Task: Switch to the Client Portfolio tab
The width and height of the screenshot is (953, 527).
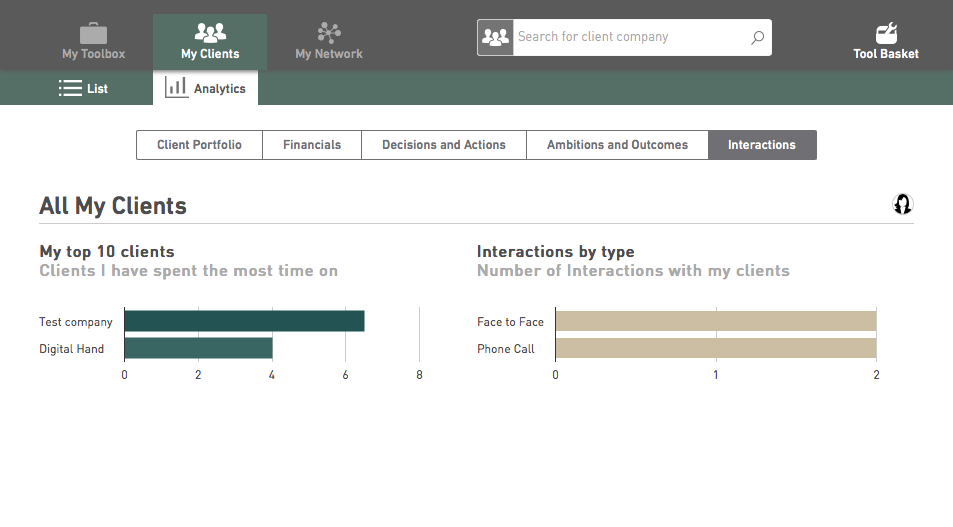Action: pos(199,145)
